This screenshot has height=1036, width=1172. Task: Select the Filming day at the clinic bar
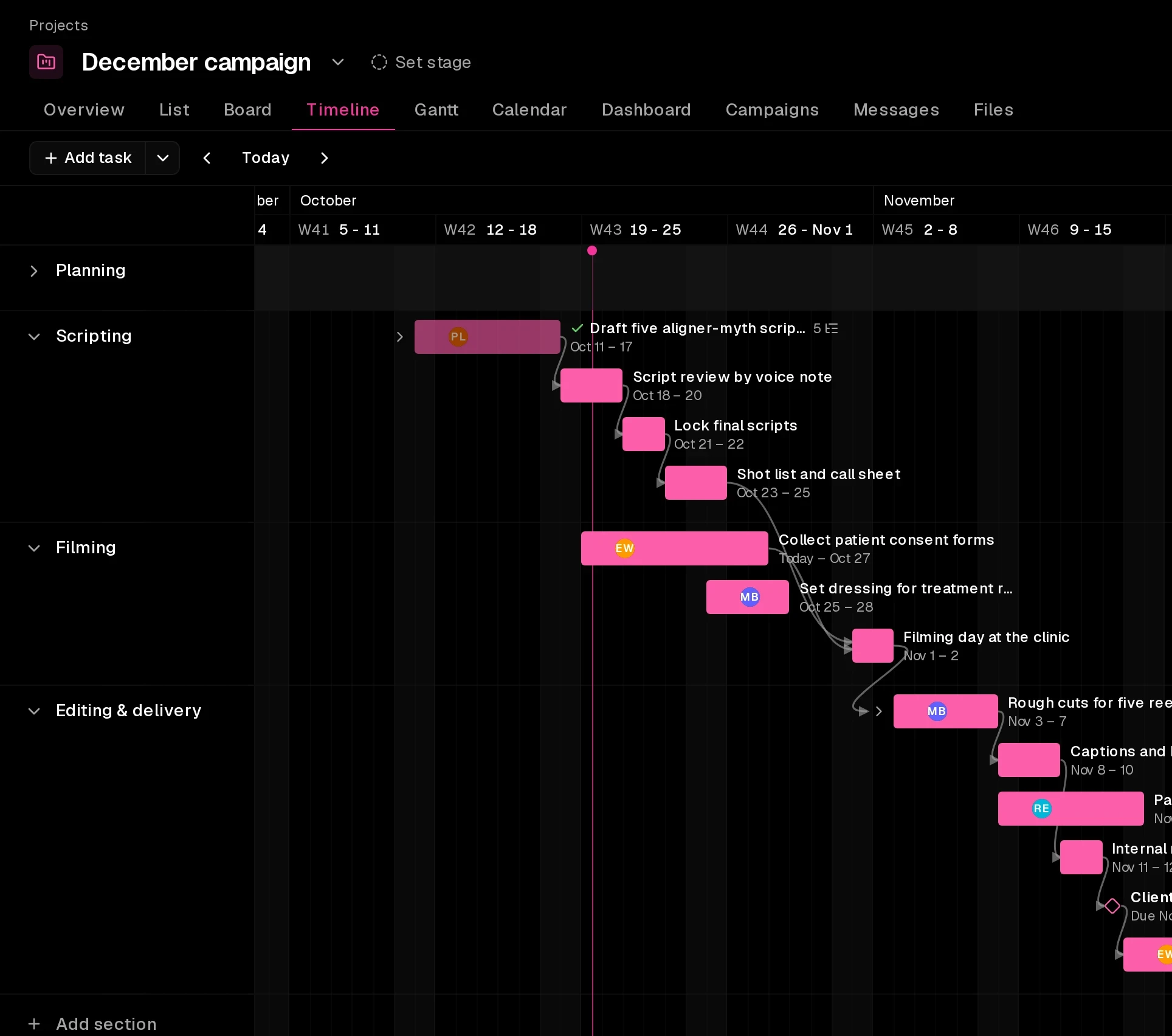coord(873,646)
